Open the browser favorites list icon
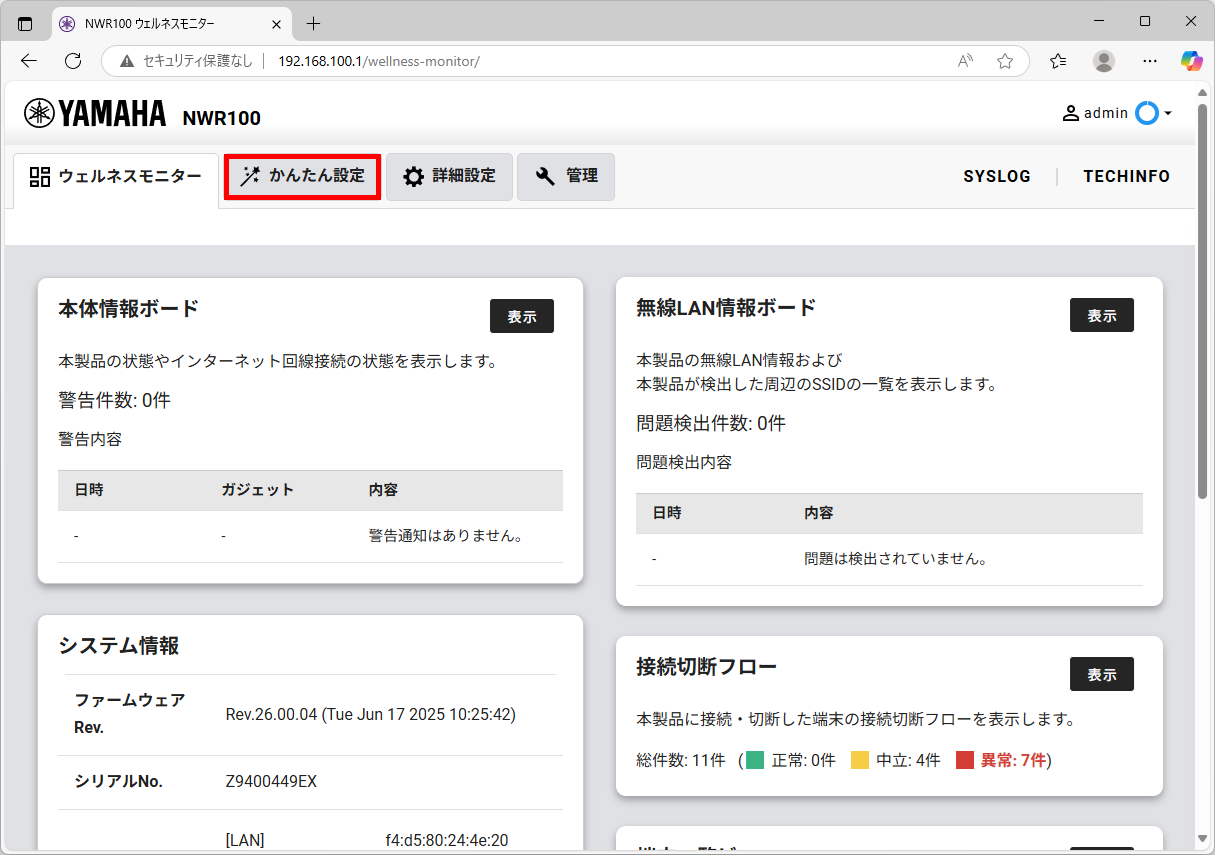The height and width of the screenshot is (855, 1215). [x=1058, y=61]
